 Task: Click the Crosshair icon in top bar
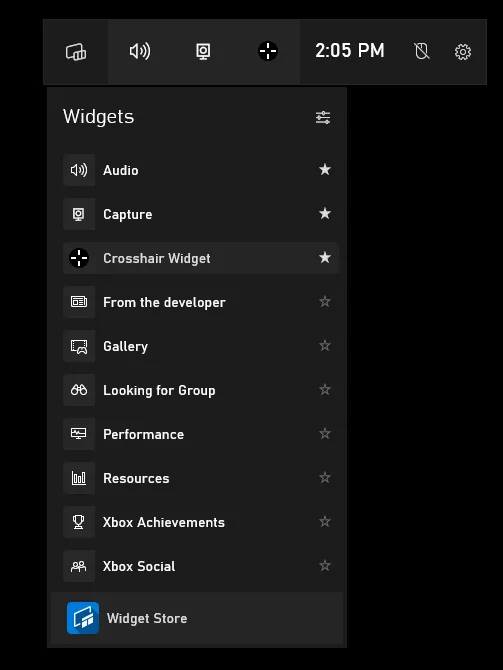268,51
